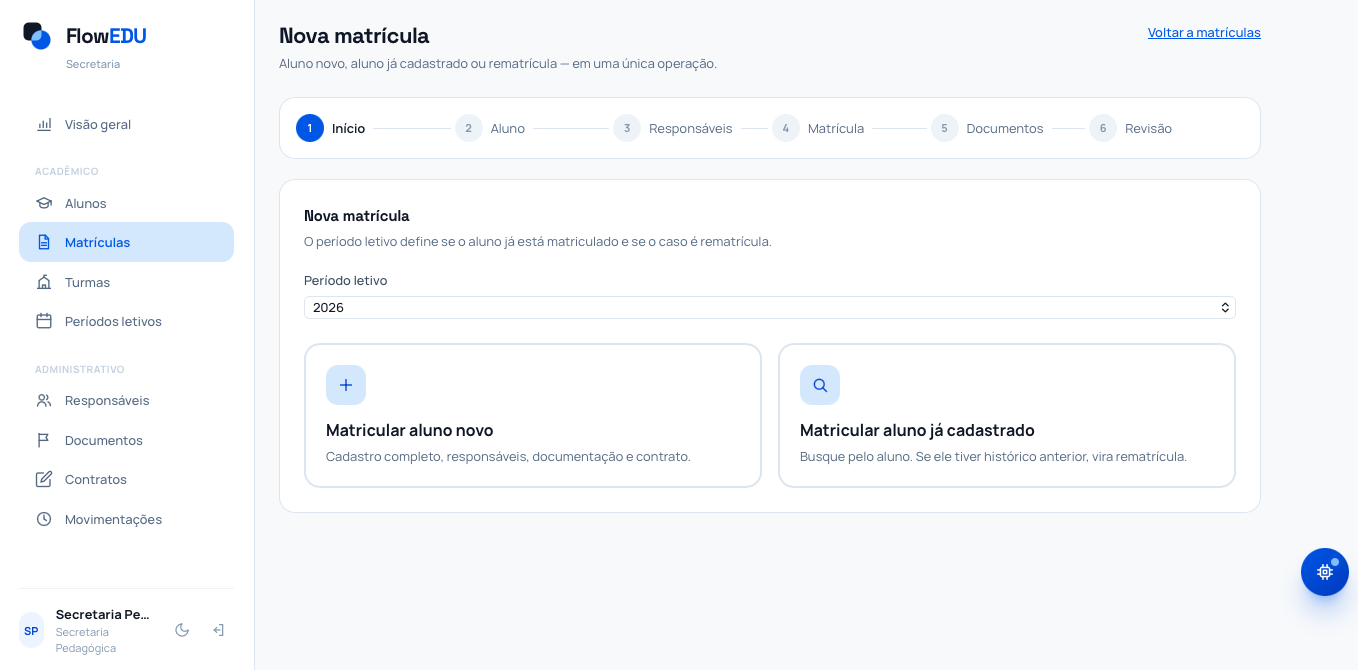Viewport: 1358px width, 670px height.
Task: Click the Documentos flag icon
Action: [x=44, y=440]
